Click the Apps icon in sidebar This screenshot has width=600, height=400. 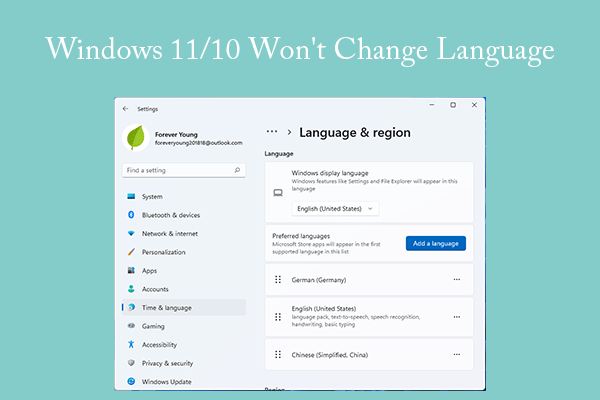[131, 270]
